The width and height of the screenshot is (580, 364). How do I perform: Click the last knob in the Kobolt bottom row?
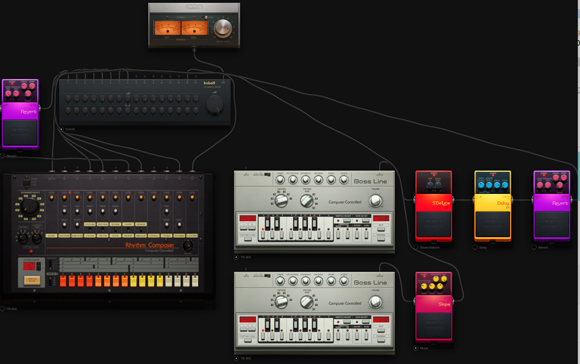point(196,110)
